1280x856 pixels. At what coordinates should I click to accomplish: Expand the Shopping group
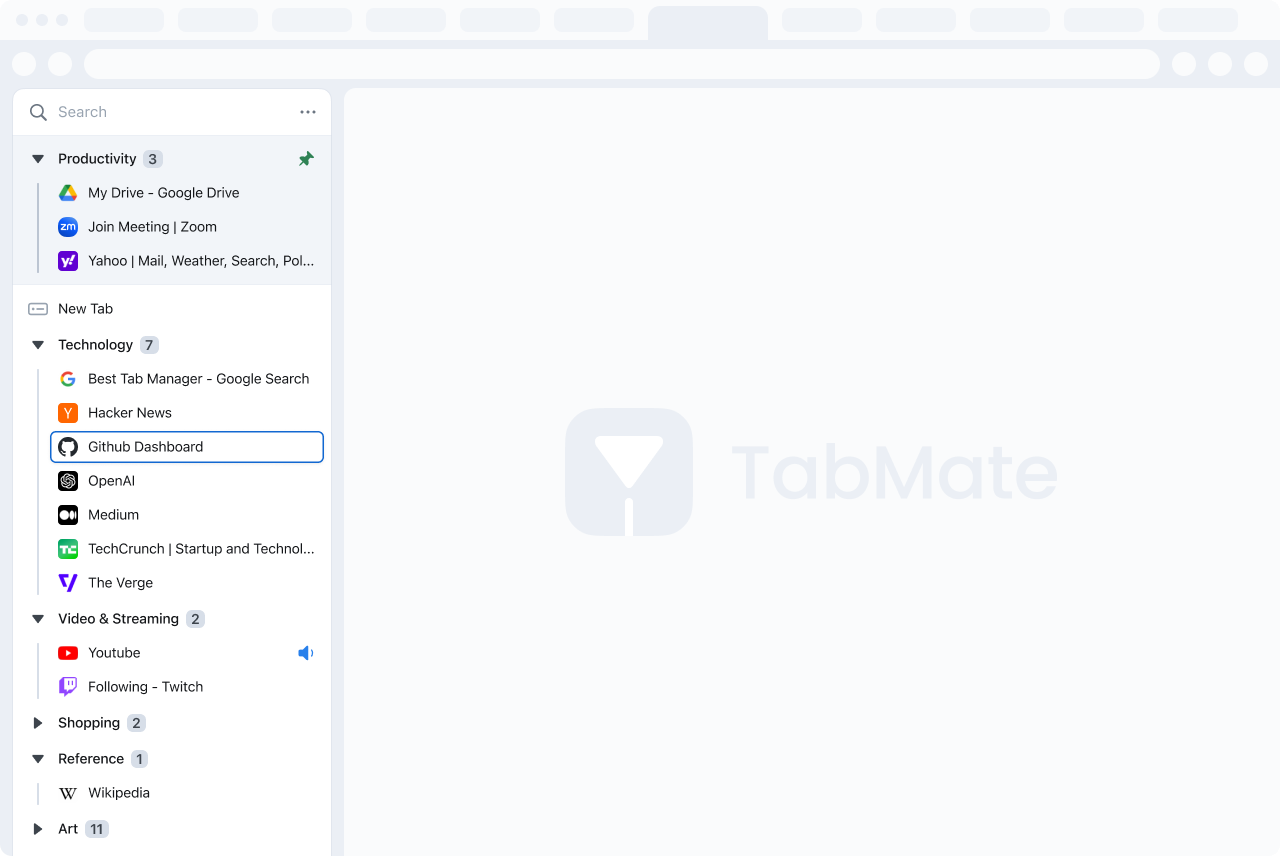[x=38, y=723]
